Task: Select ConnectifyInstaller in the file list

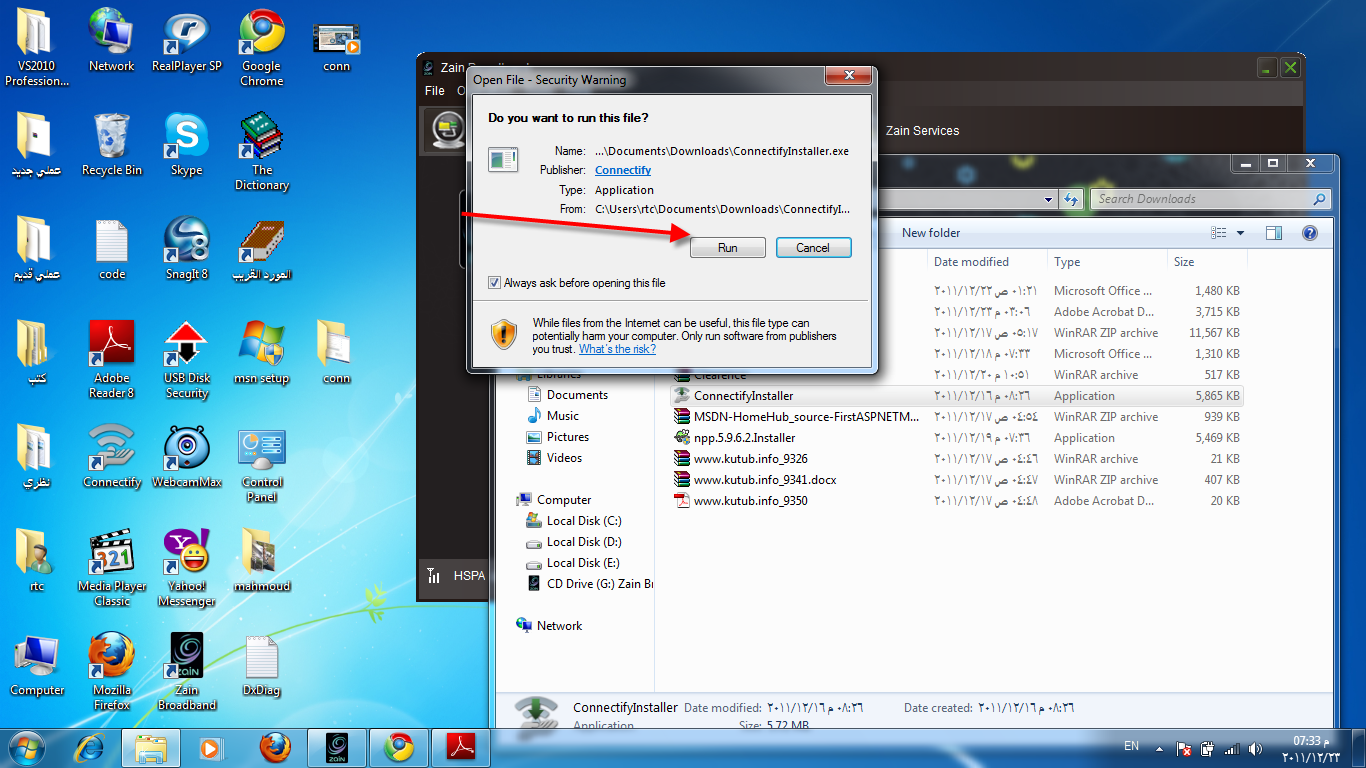Action: [957, 396]
